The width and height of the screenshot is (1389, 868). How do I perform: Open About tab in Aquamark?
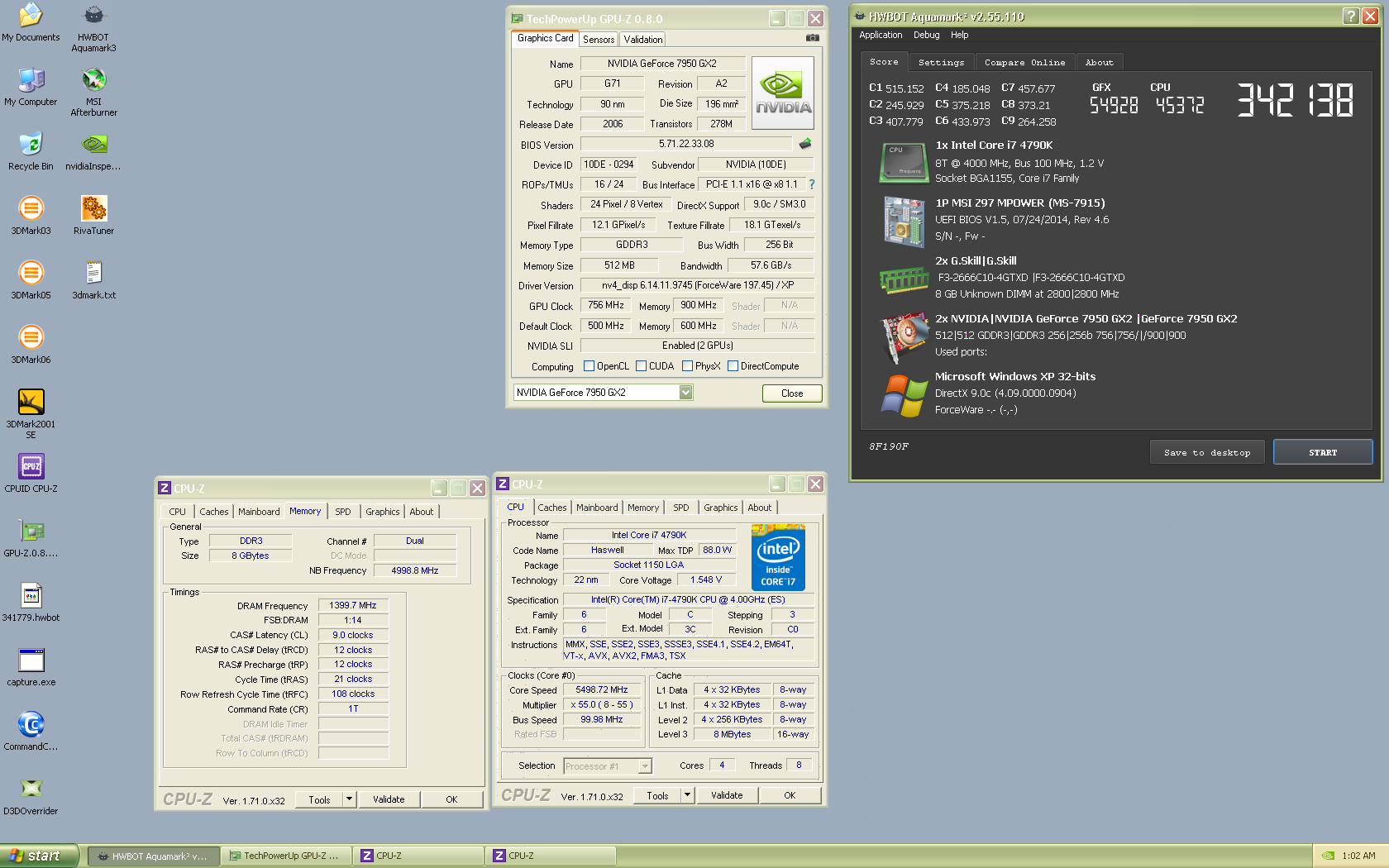(x=1100, y=63)
